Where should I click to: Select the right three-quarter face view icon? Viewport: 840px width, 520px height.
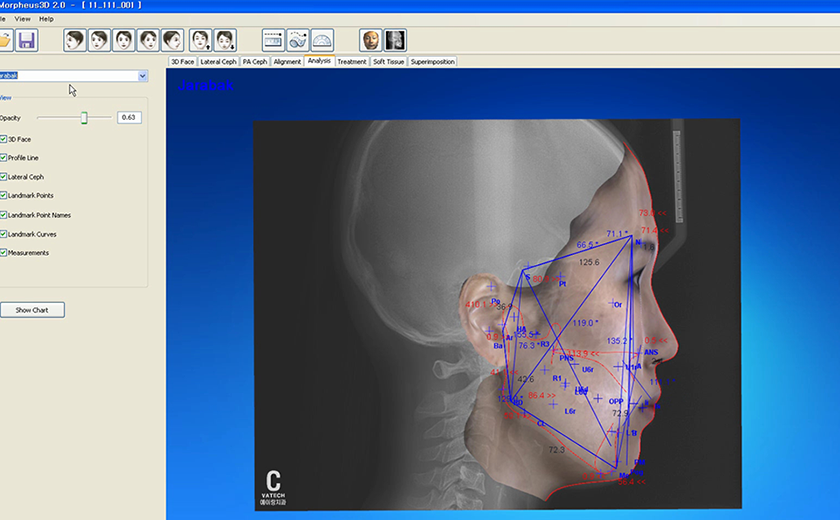(x=148, y=40)
